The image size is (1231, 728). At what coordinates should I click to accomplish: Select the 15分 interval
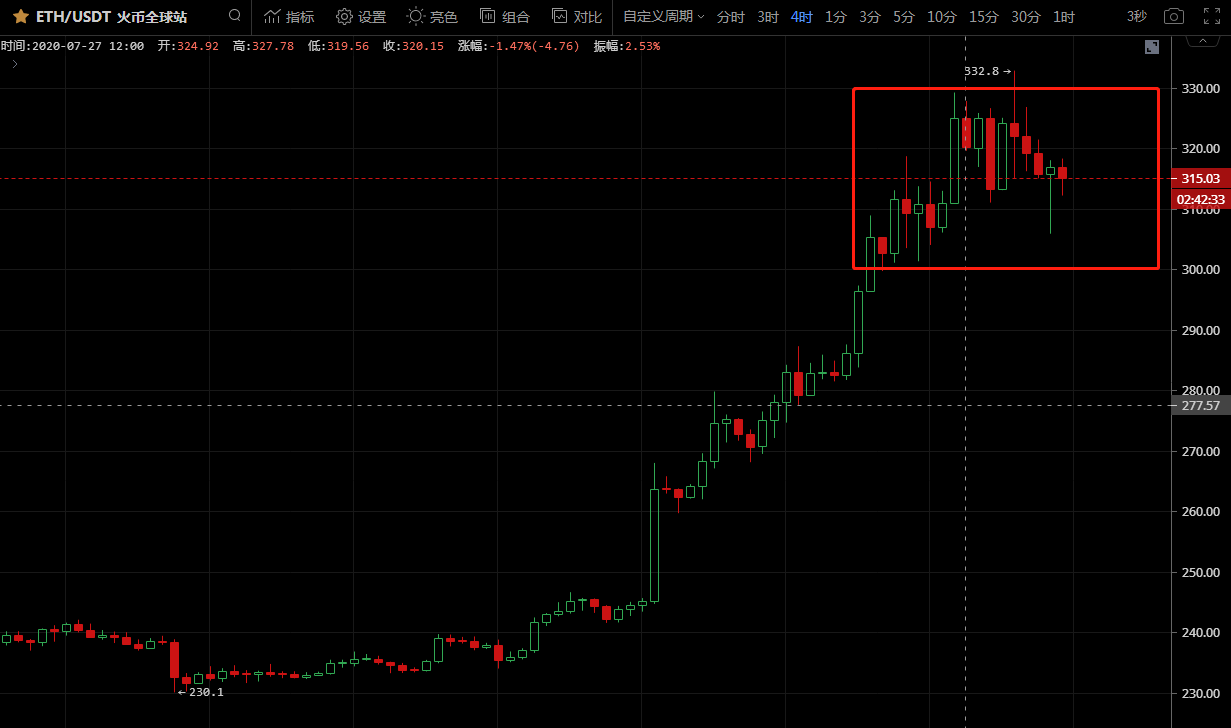click(x=983, y=17)
